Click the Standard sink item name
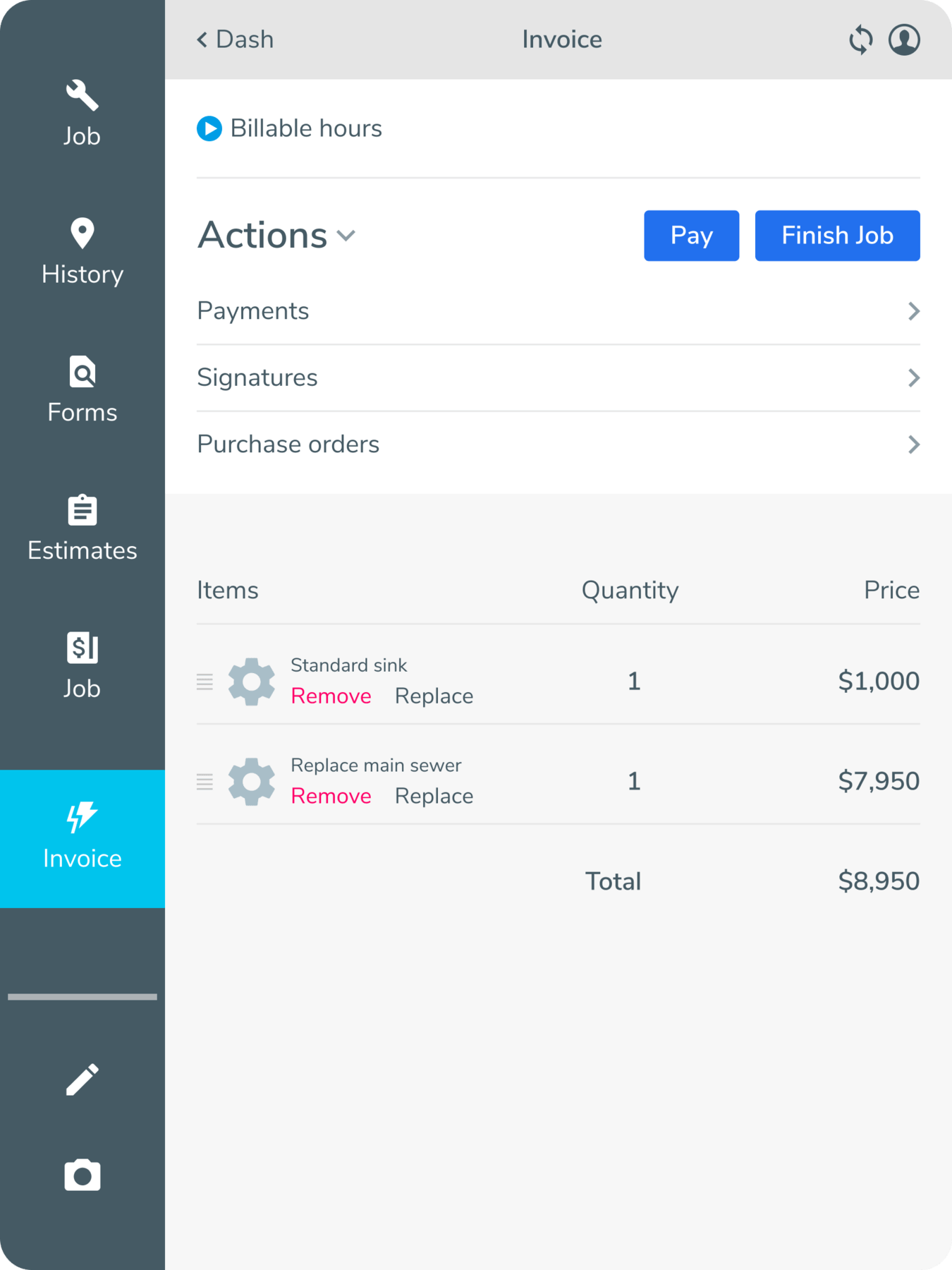The width and height of the screenshot is (952, 1270). pyautogui.click(x=349, y=665)
